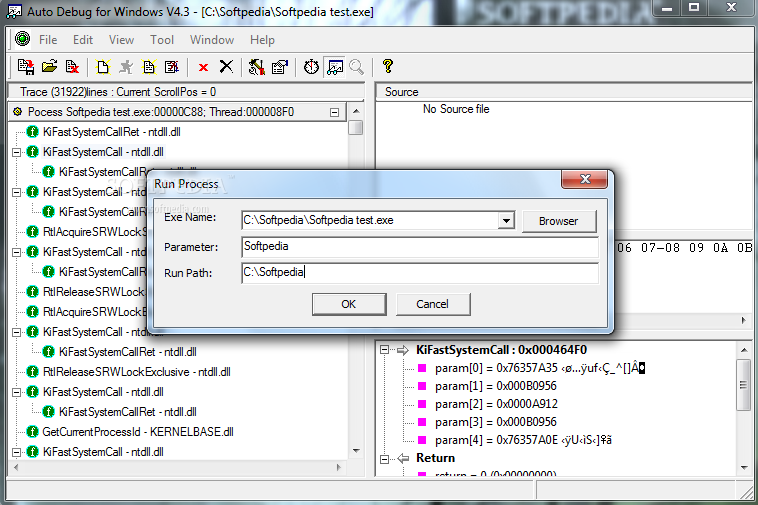Click the Source panel header

pyautogui.click(x=564, y=92)
